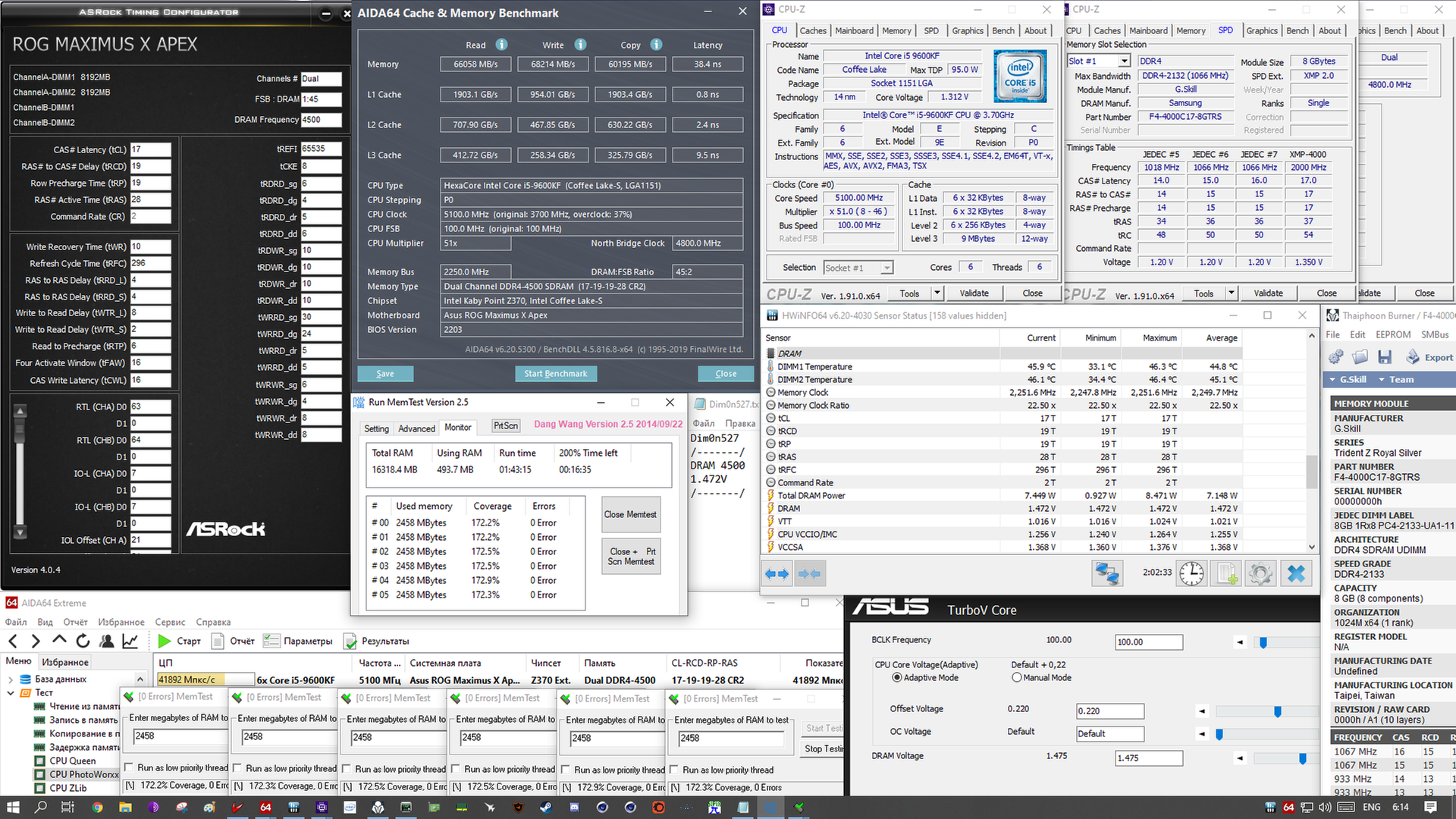Click the info icon next to Read
This screenshot has height=819, width=1456.
tap(501, 44)
